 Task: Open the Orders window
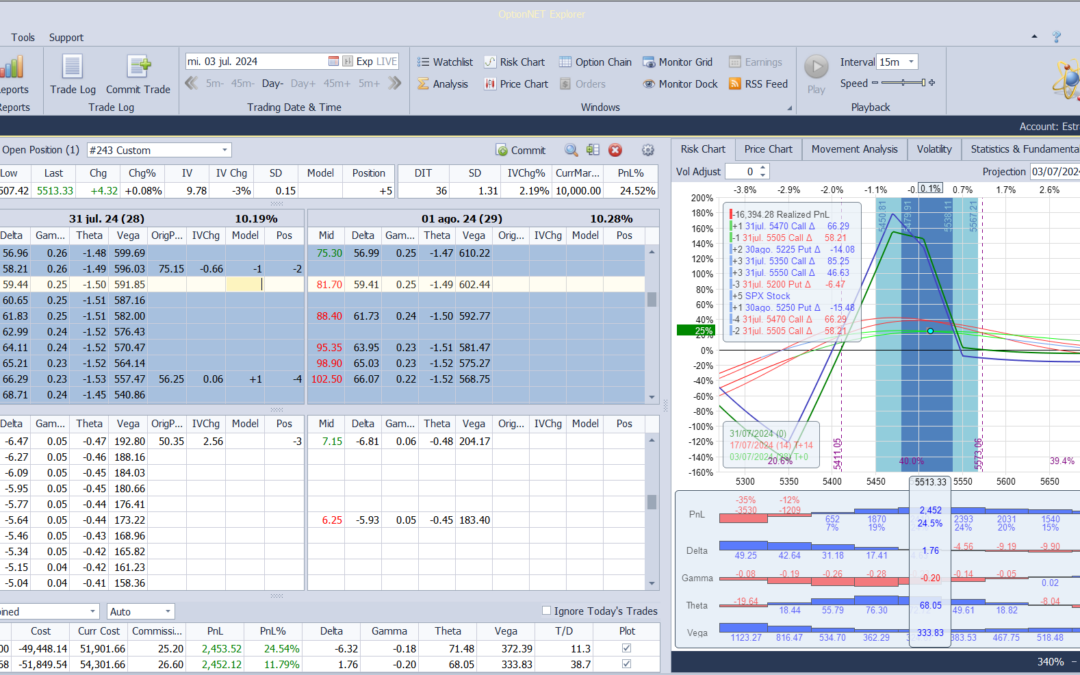[x=582, y=84]
